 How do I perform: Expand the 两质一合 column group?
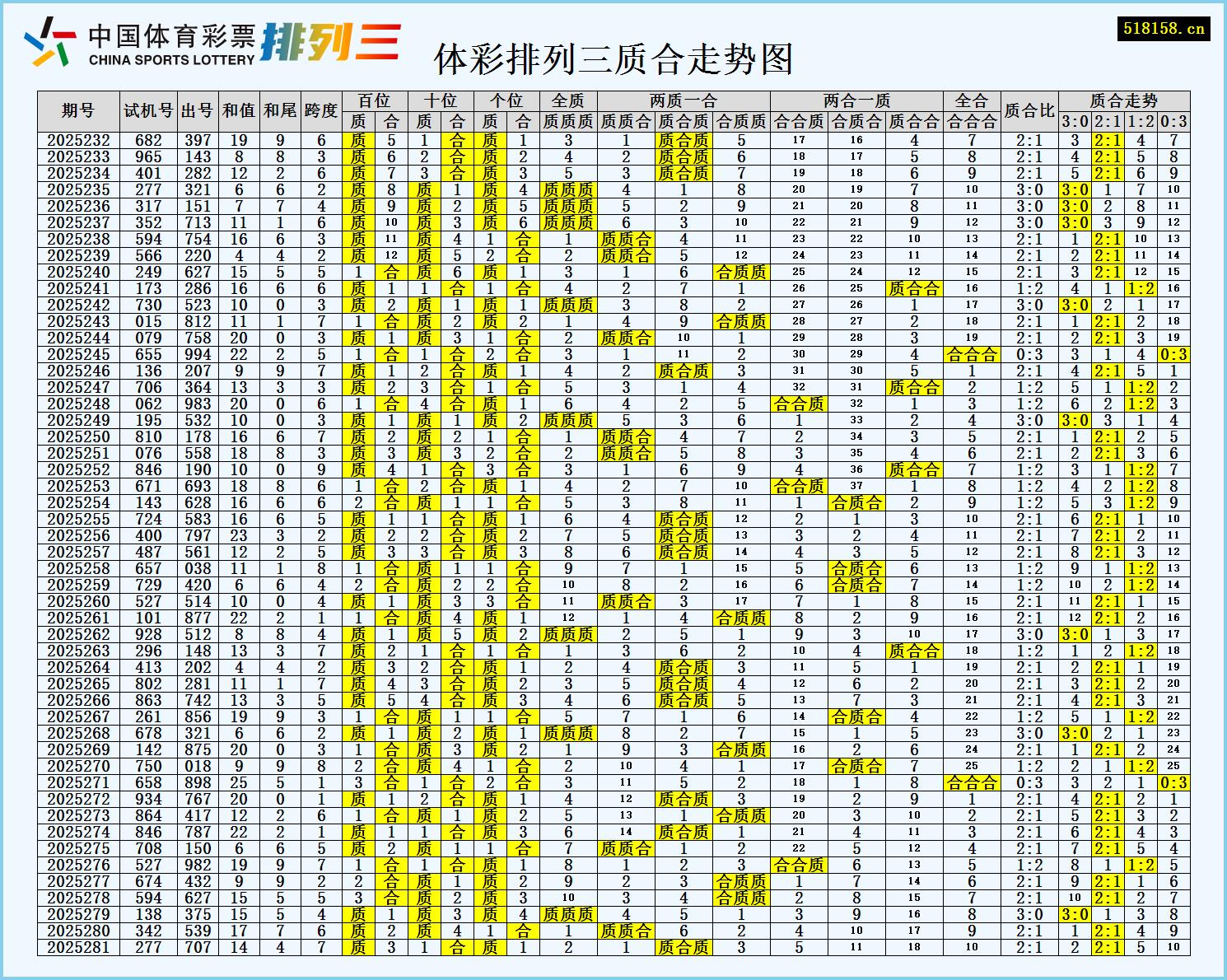(683, 100)
